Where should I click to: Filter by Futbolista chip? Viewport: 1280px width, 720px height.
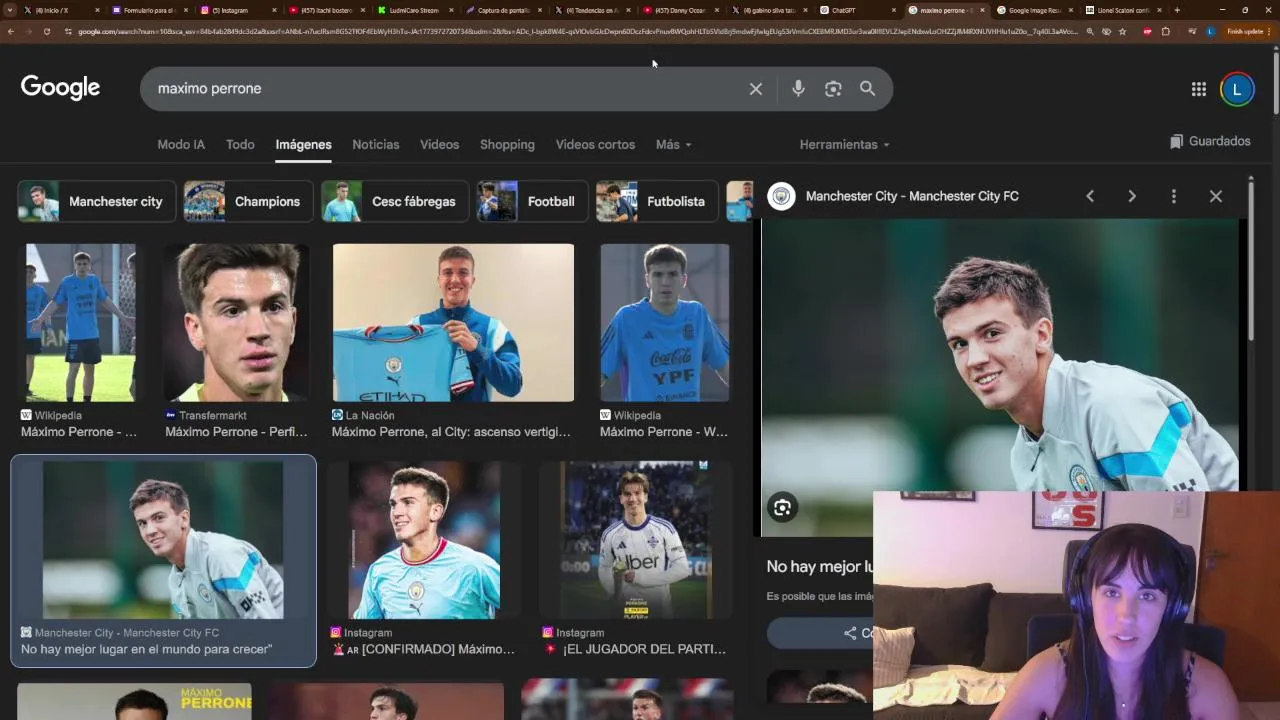(x=657, y=201)
